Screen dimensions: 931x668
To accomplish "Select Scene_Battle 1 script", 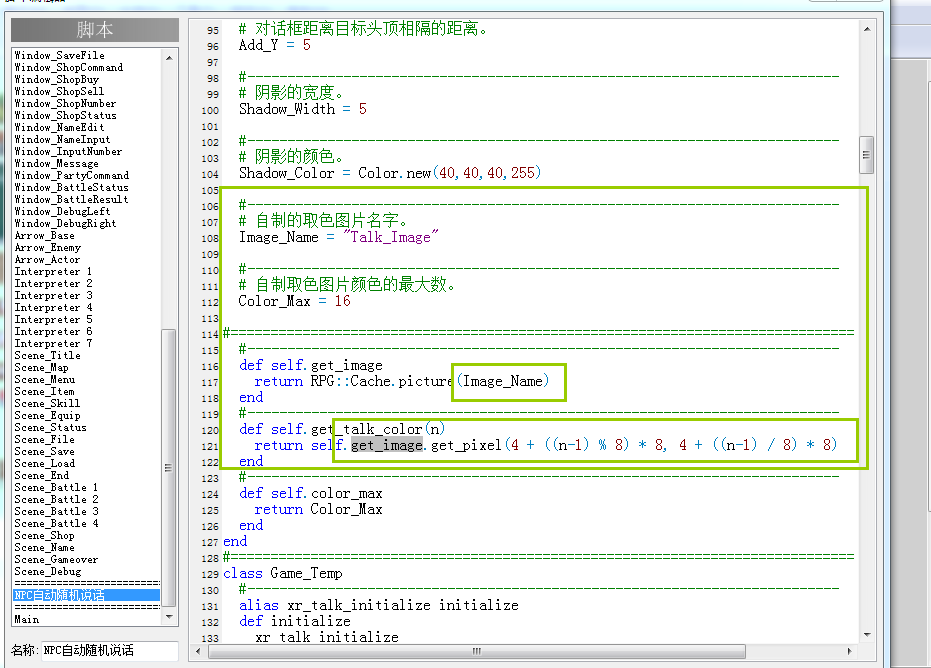I will [x=56, y=487].
